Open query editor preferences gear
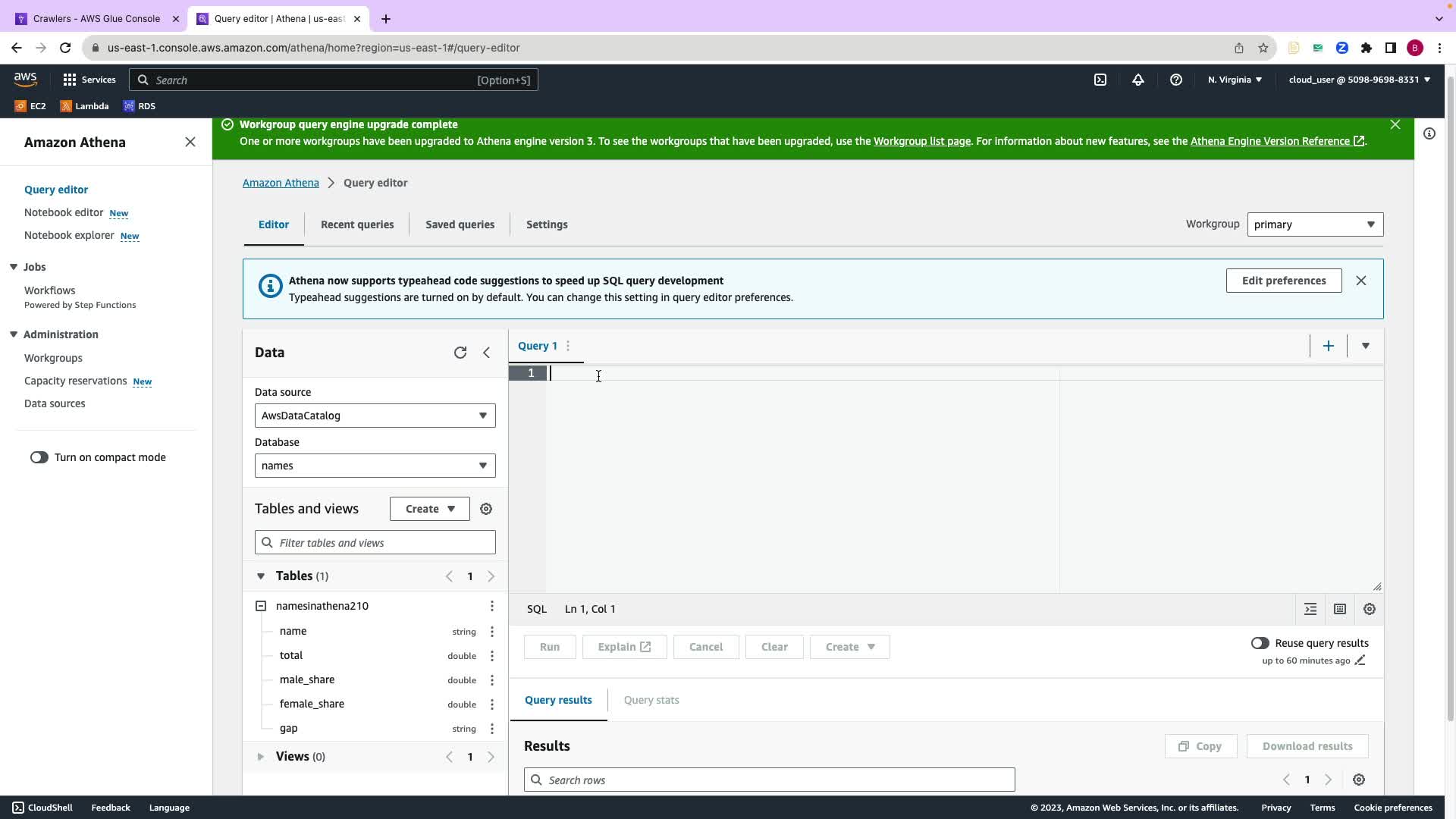The image size is (1456, 819). 1370,609
